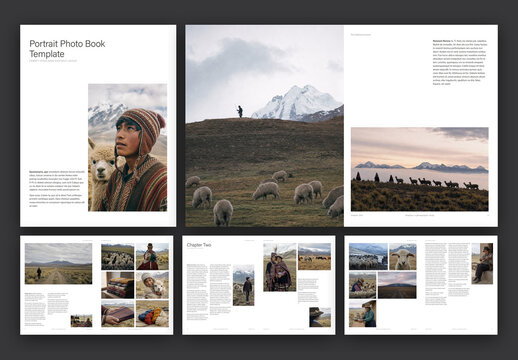This screenshot has width=518, height=360.
Task: Click the right page text column by the mountain spread
Action: pyautogui.click(x=460, y=62)
